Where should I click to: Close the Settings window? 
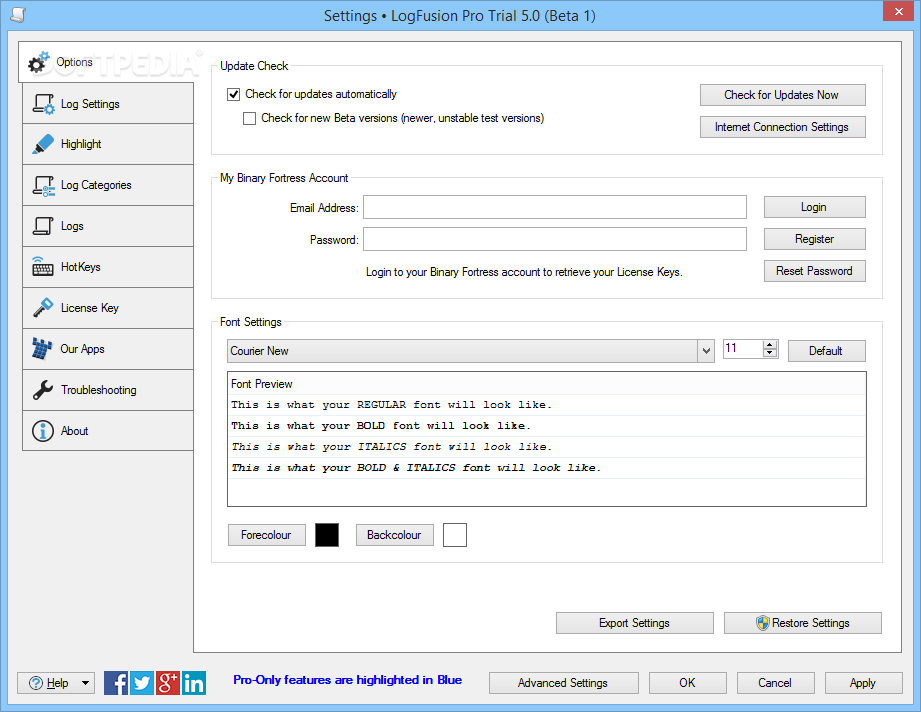(x=899, y=11)
